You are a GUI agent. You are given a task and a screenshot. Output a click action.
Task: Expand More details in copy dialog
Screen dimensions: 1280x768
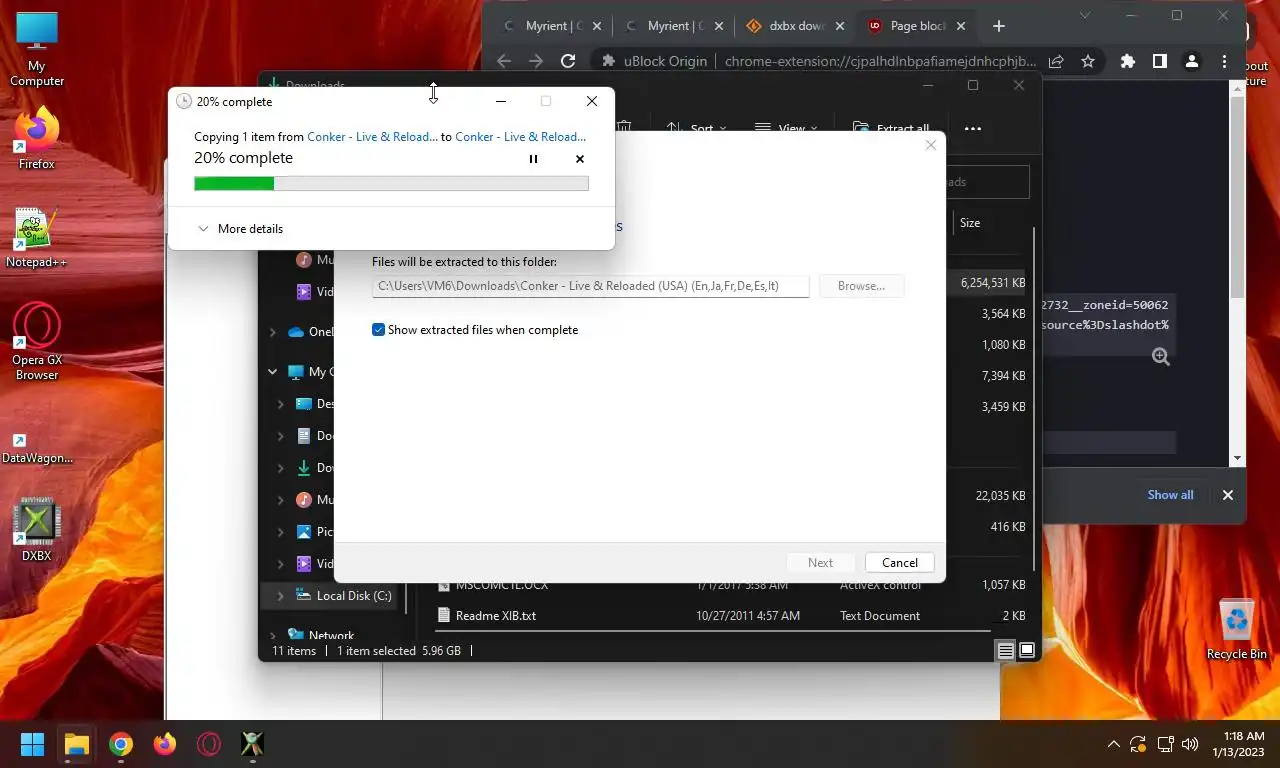tap(240, 229)
